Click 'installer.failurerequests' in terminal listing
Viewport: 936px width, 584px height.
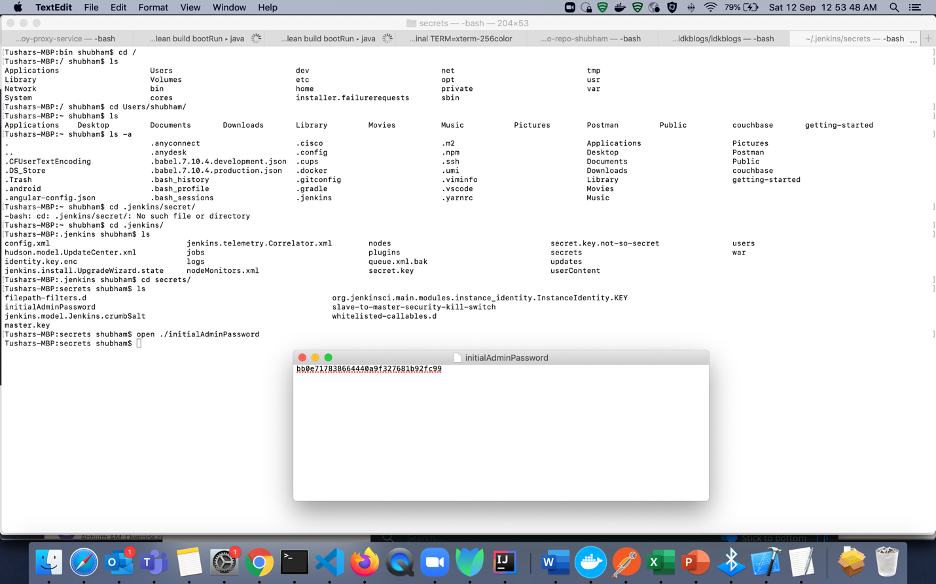[x=352, y=98]
